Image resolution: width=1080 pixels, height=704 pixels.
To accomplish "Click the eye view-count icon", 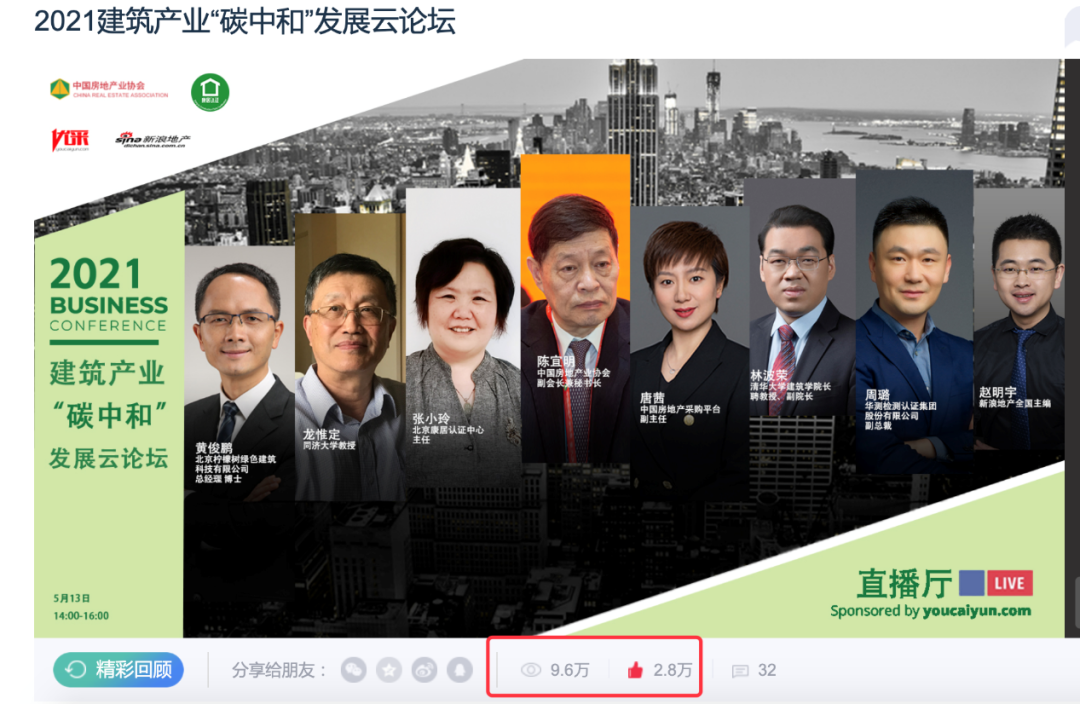I will 531,670.
